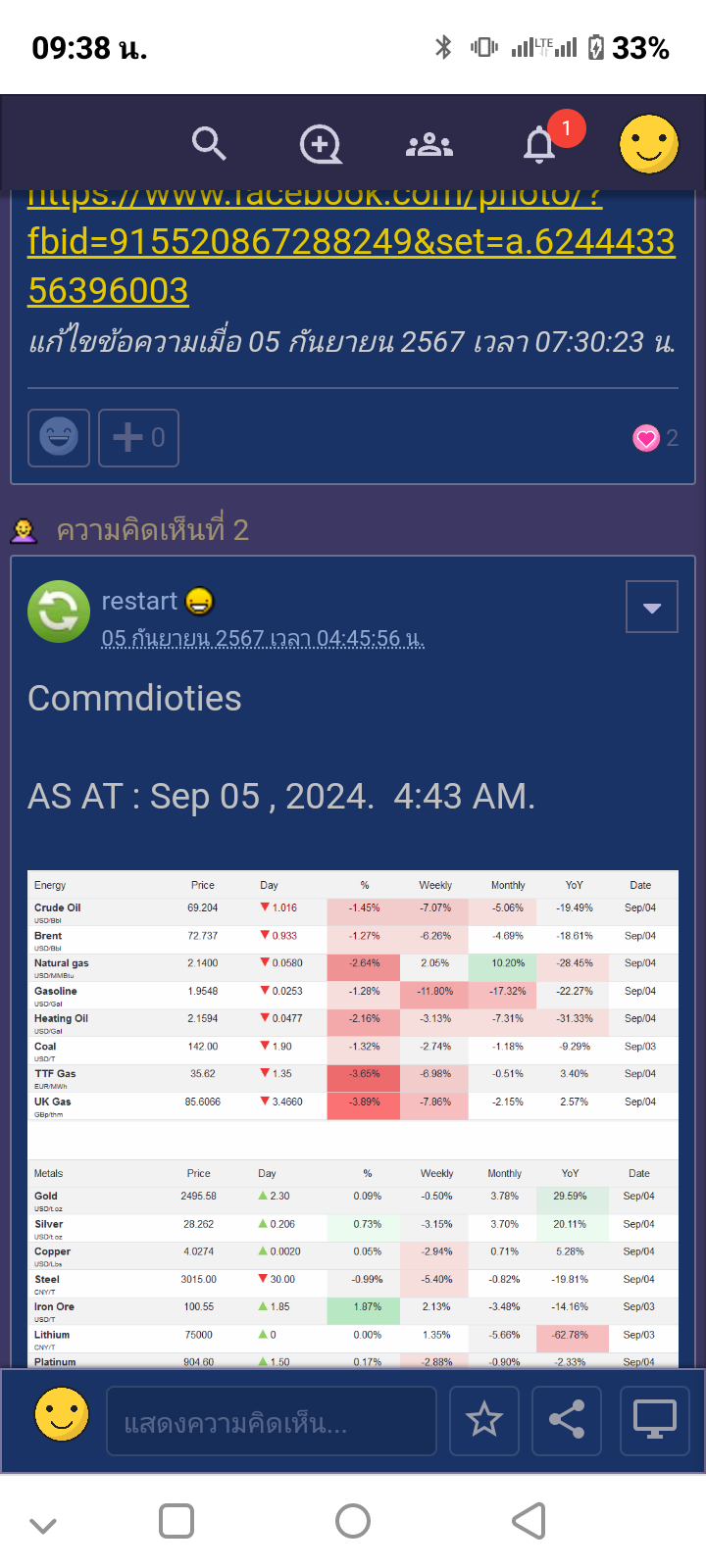Open the restart user avatar
Viewport: 706px width, 1568px height.
click(59, 612)
